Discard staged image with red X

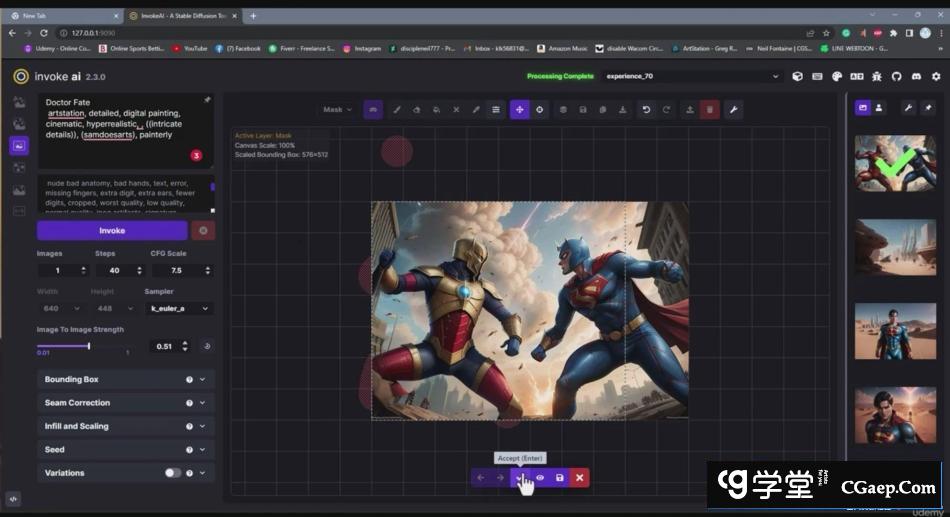coord(579,478)
